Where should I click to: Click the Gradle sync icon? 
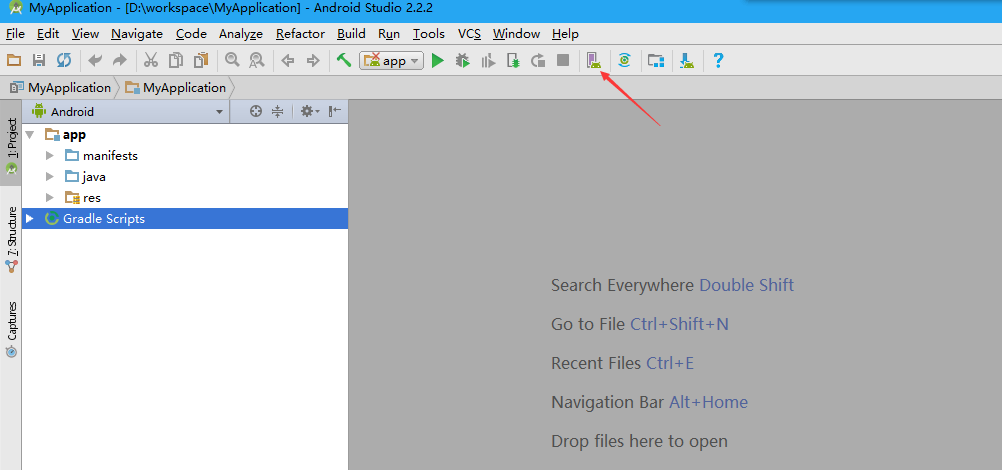pyautogui.click(x=624, y=61)
